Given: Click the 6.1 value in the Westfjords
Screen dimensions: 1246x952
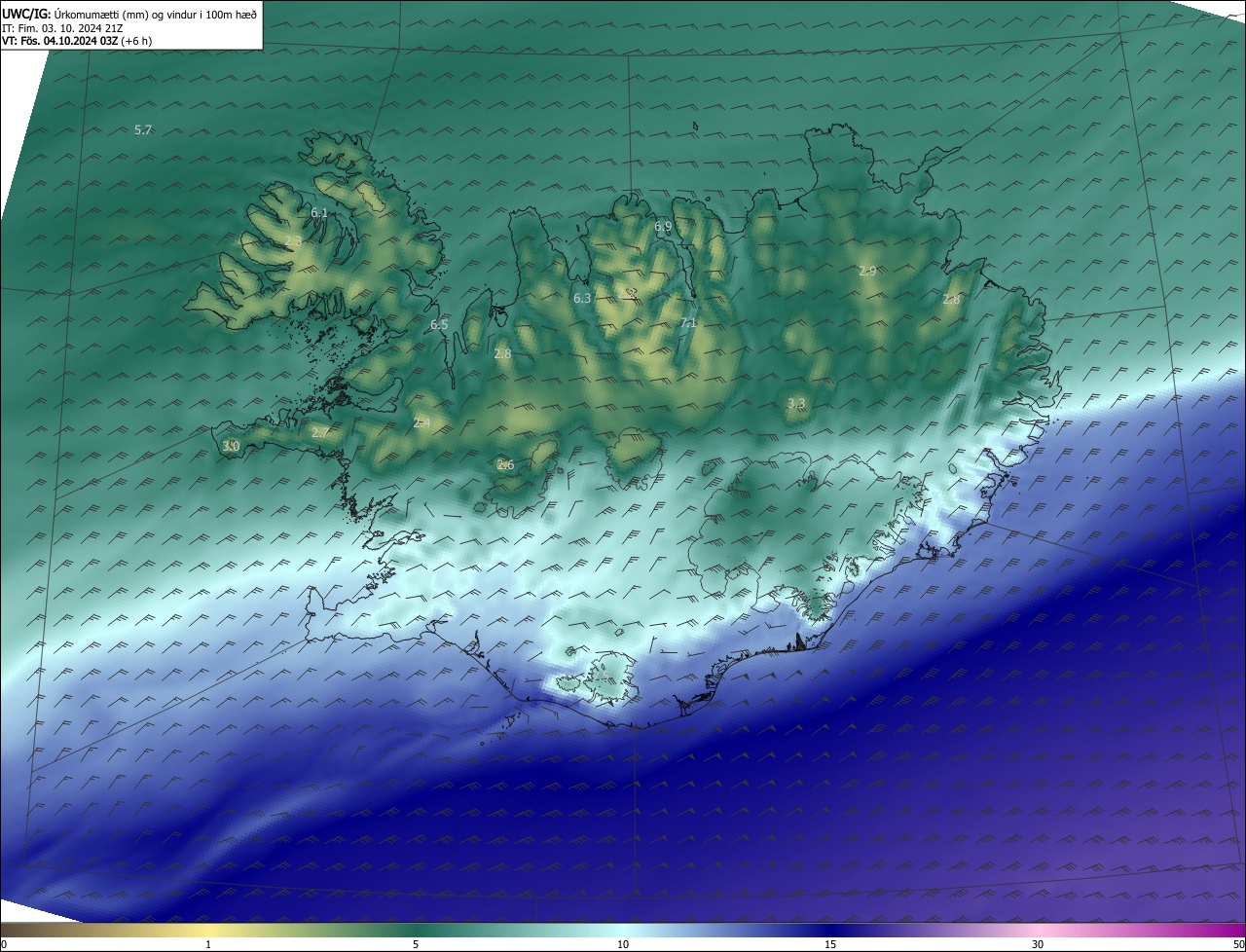Looking at the screenshot, I should (319, 212).
